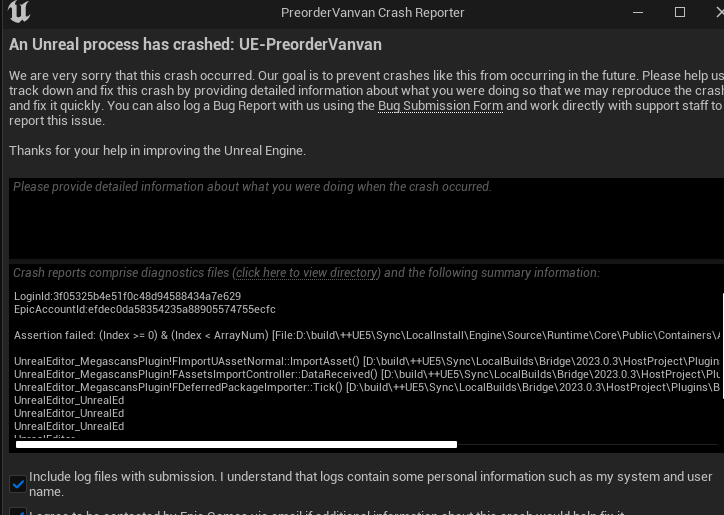This screenshot has width=724, height=515.
Task: Click the Unreal Engine logo icon
Action: (19, 12)
